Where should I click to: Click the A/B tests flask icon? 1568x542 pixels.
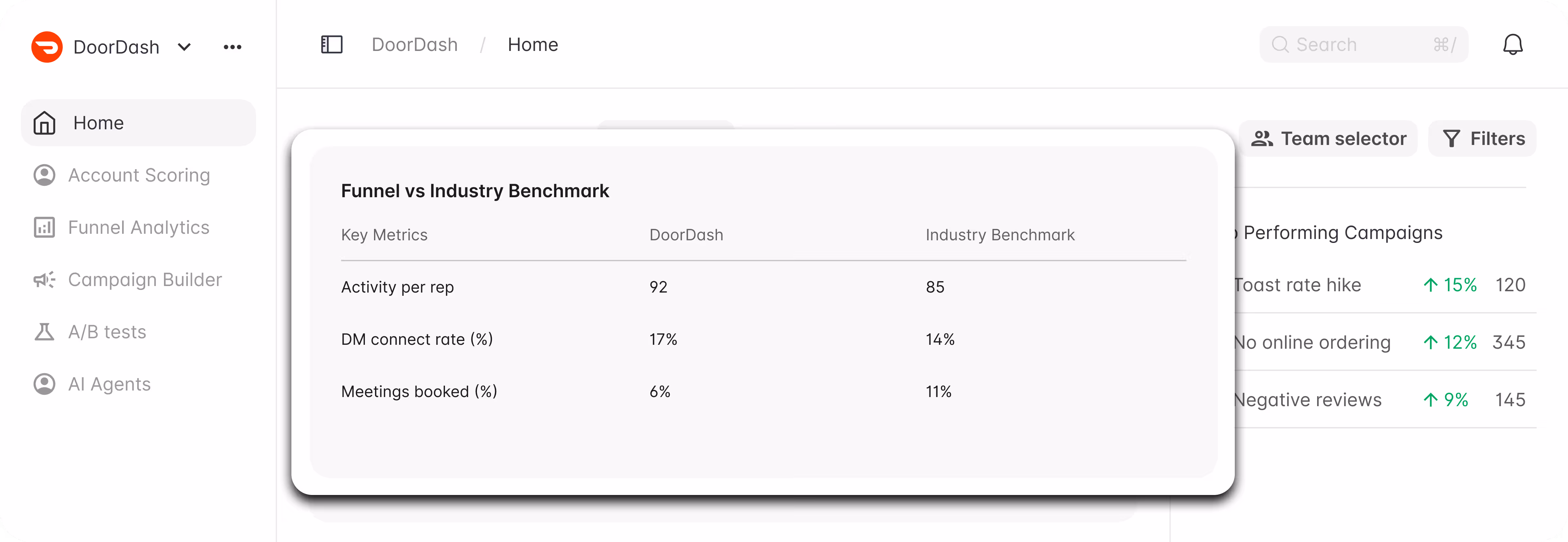44,332
